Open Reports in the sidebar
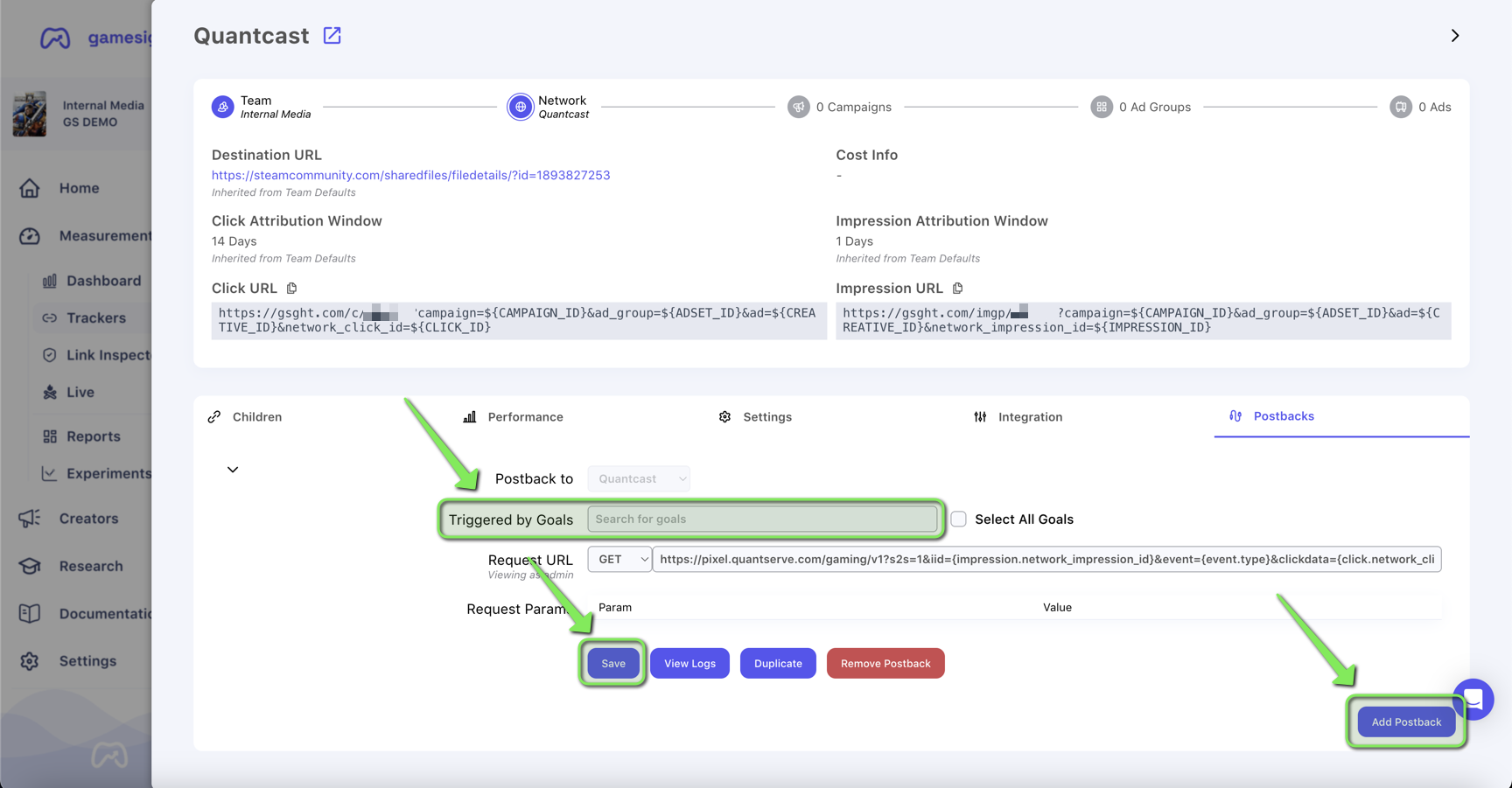Viewport: 1512px width, 788px height. click(x=94, y=436)
